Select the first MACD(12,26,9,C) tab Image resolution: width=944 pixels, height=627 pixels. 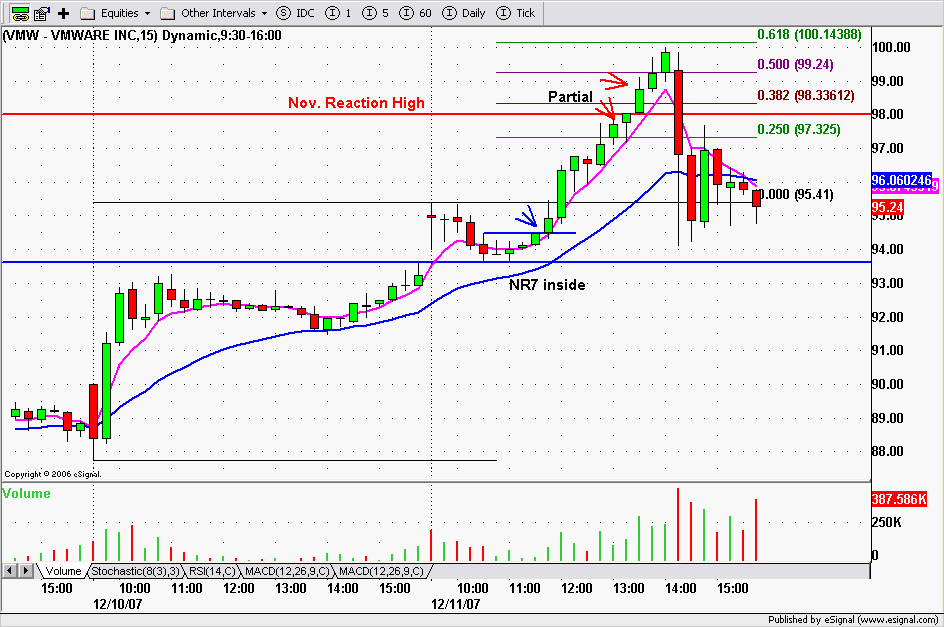coord(287,571)
